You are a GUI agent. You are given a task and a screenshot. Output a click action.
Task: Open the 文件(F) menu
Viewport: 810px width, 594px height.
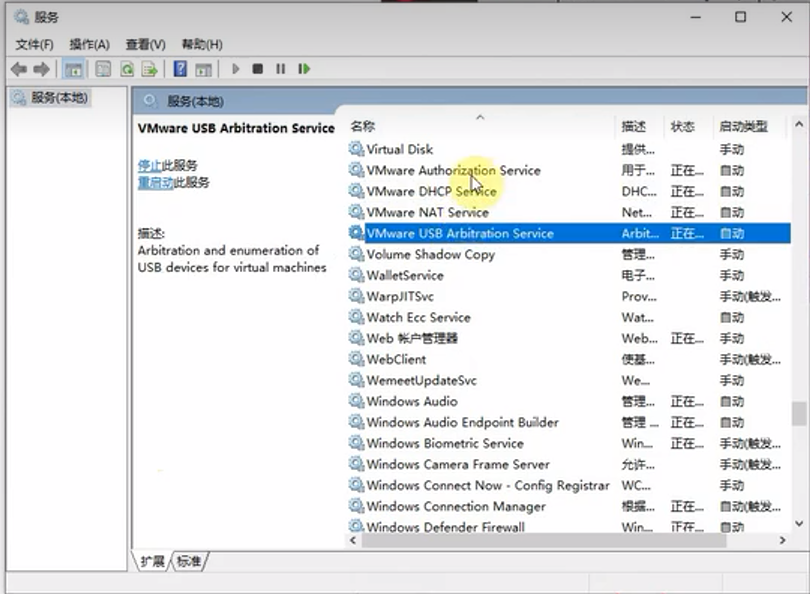click(x=34, y=44)
